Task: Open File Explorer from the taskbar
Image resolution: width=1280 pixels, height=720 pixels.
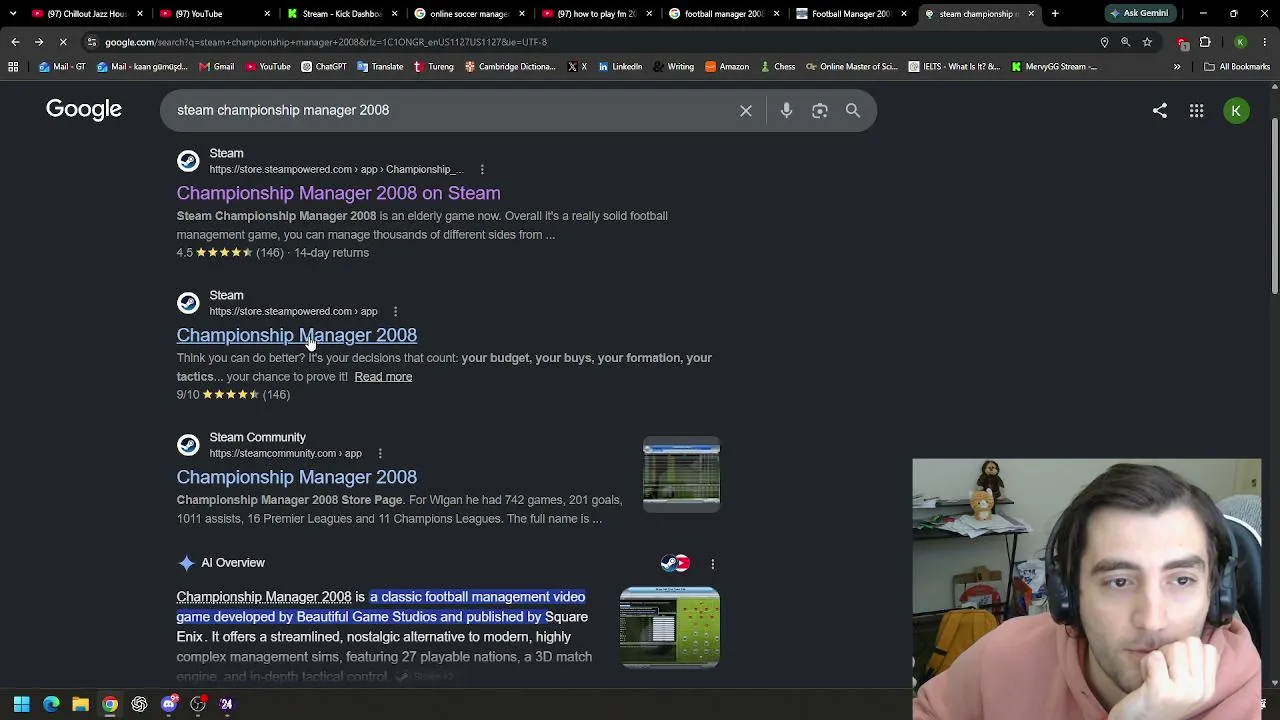Action: coord(80,704)
